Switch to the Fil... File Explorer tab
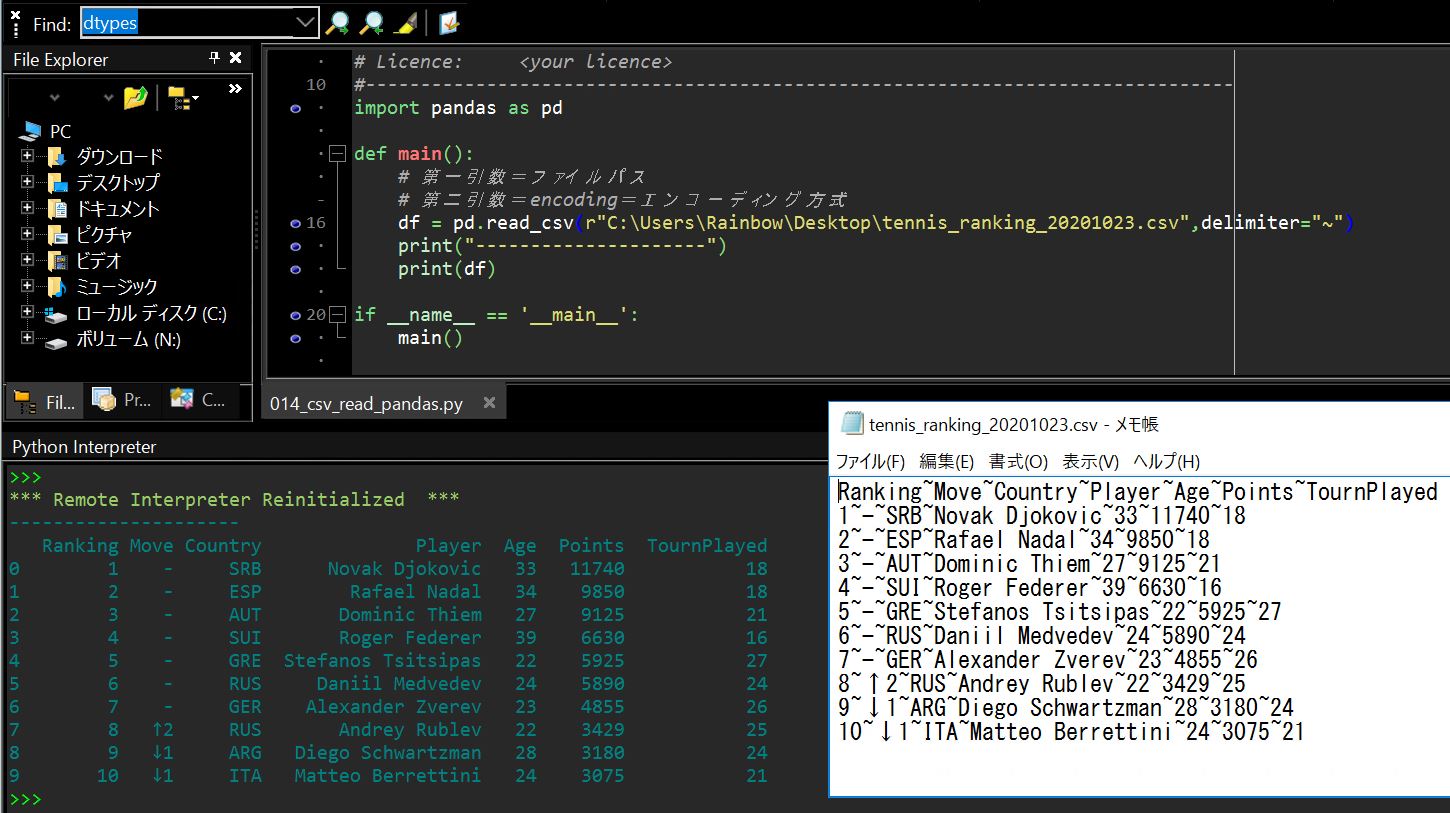This screenshot has height=813, width=1450. pyautogui.click(x=44, y=401)
